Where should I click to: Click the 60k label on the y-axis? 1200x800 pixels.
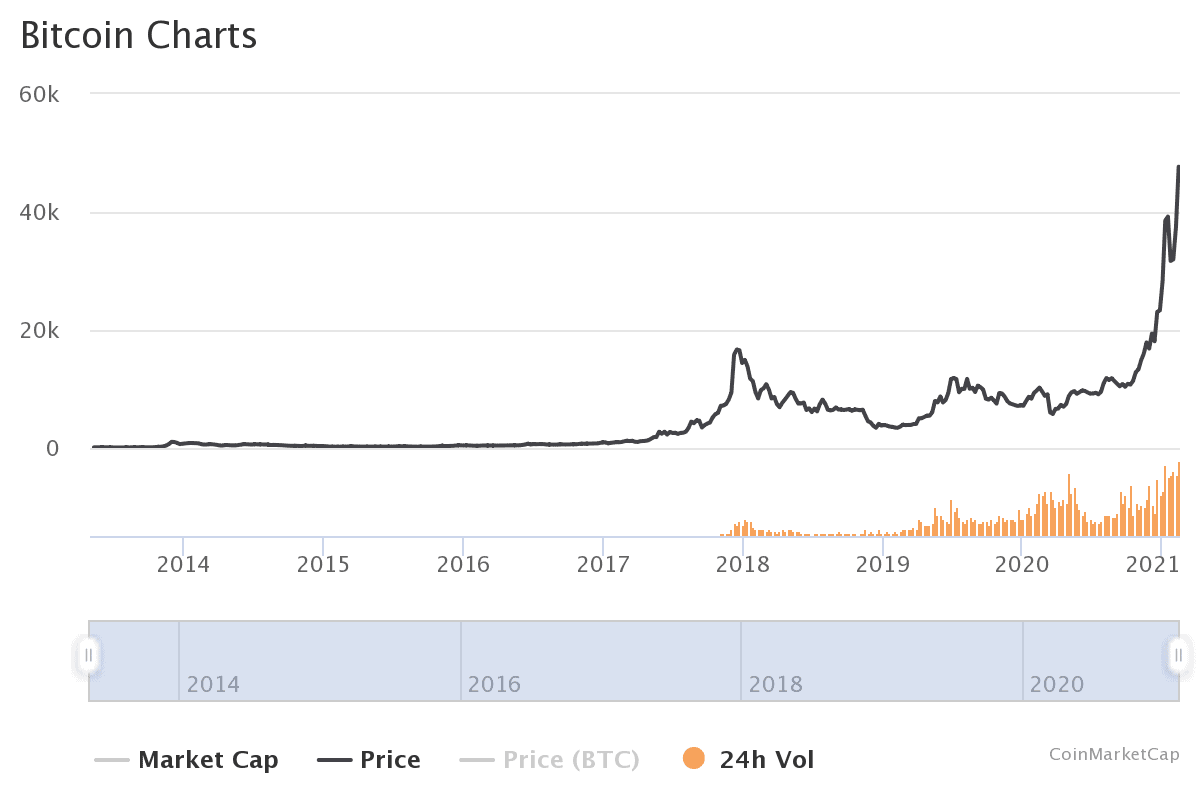41,94
